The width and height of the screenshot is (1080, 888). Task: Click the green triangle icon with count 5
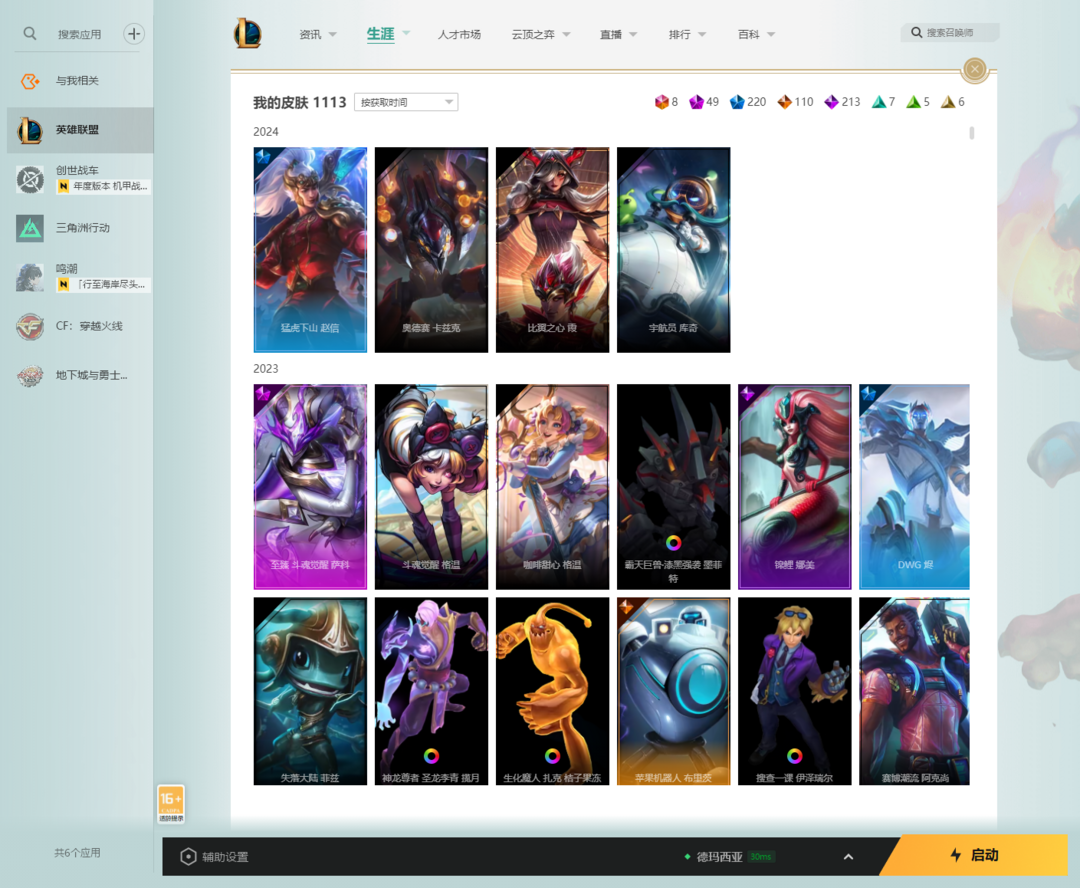(x=913, y=102)
